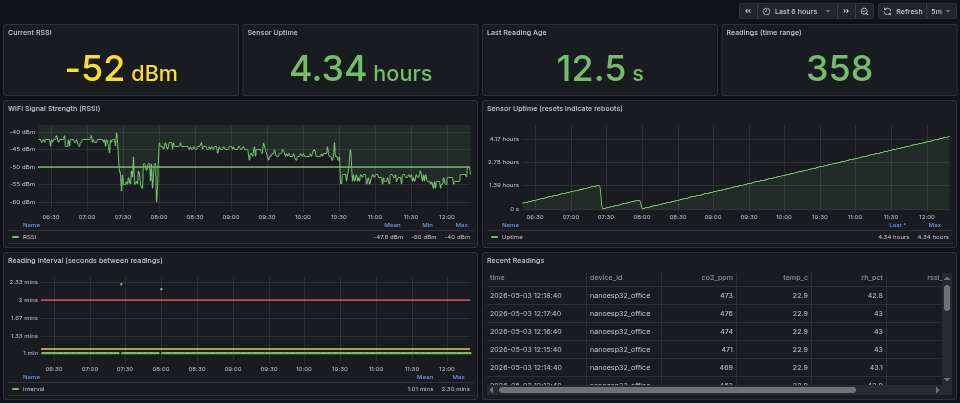Open the Last 6 hours time picker
Screen dimensions: 960x403
[797, 11]
